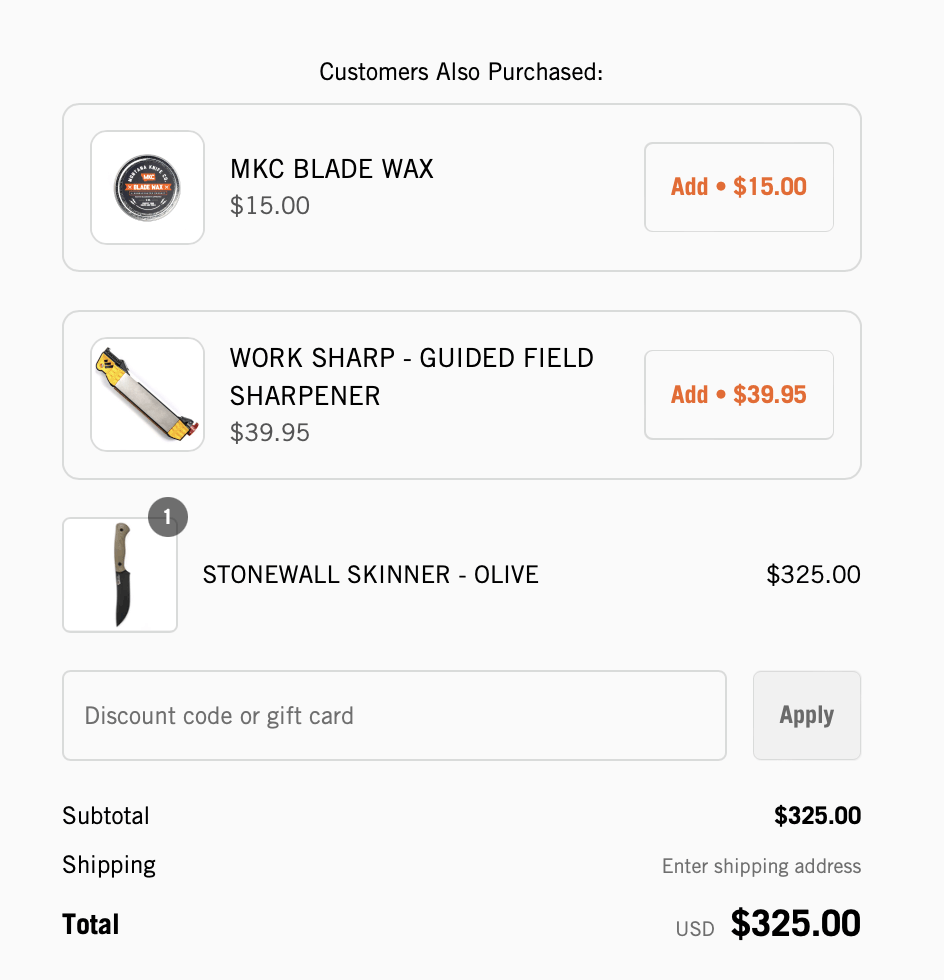This screenshot has width=944, height=980.
Task: Add MKC Blade Wax for $15.00
Action: pyautogui.click(x=738, y=187)
